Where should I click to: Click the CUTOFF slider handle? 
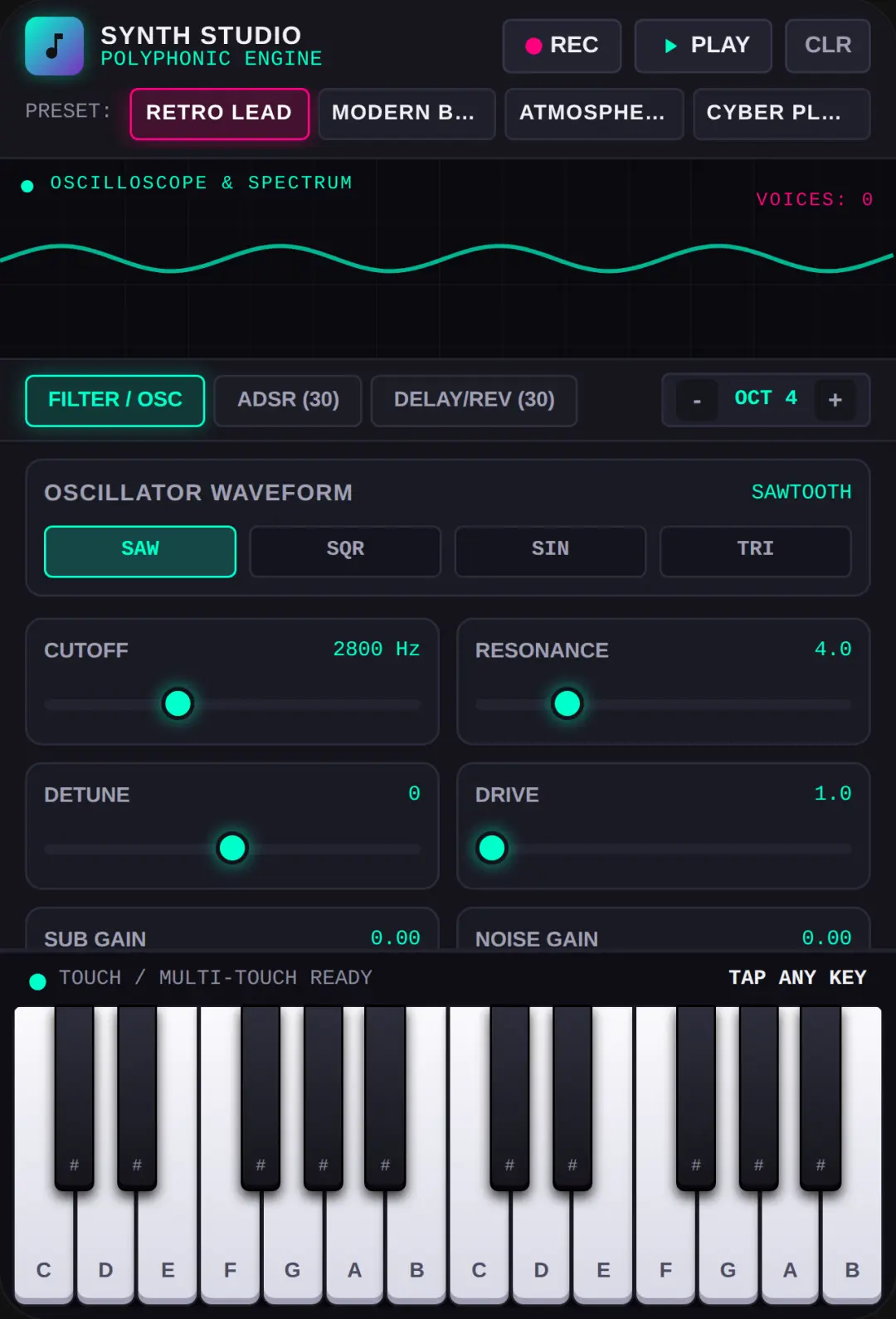[178, 703]
